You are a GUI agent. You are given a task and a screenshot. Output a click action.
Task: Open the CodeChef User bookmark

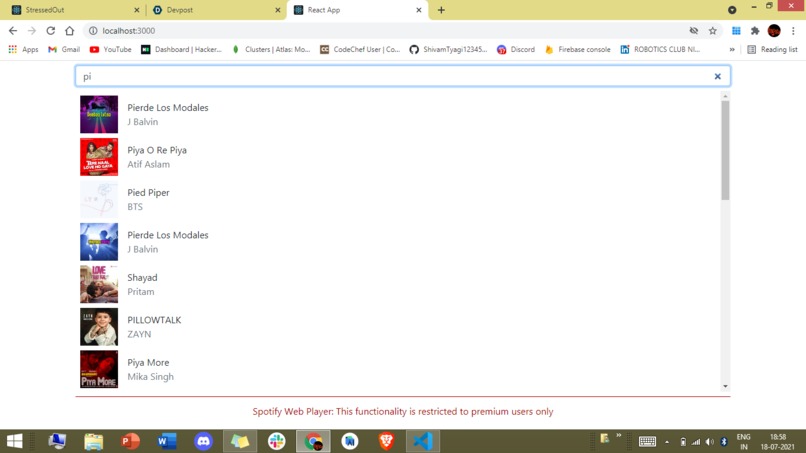pos(360,49)
